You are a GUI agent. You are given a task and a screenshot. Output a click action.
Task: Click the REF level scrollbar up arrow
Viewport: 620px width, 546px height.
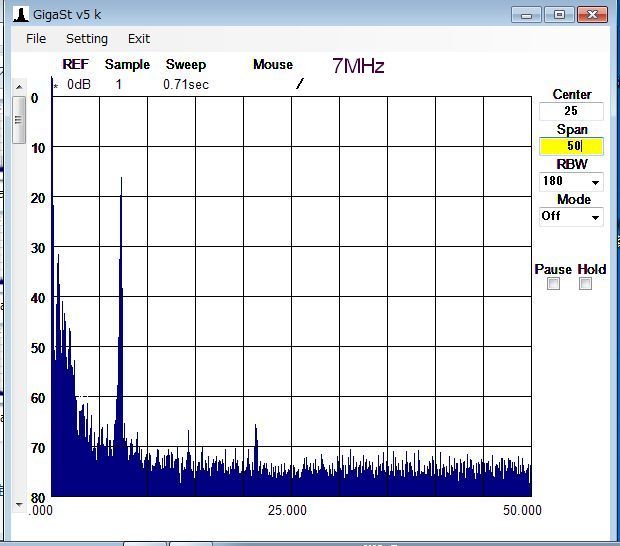coord(19,87)
